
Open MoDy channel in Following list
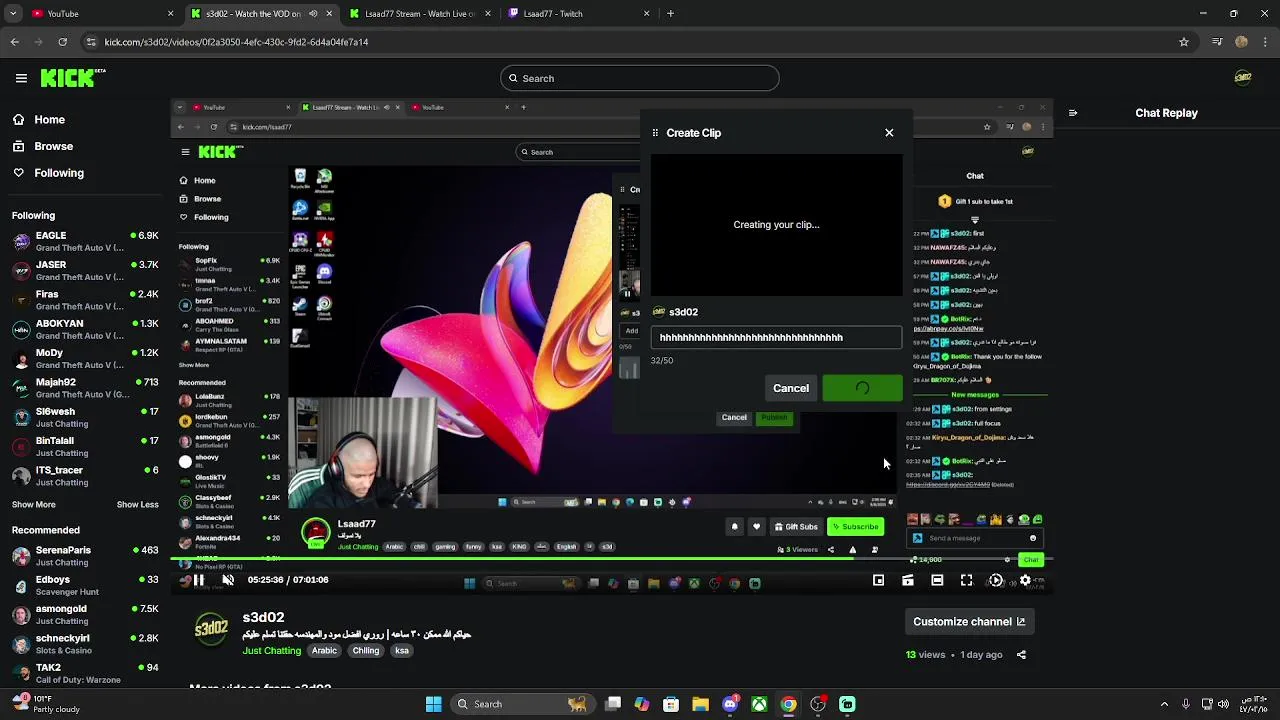coord(85,358)
